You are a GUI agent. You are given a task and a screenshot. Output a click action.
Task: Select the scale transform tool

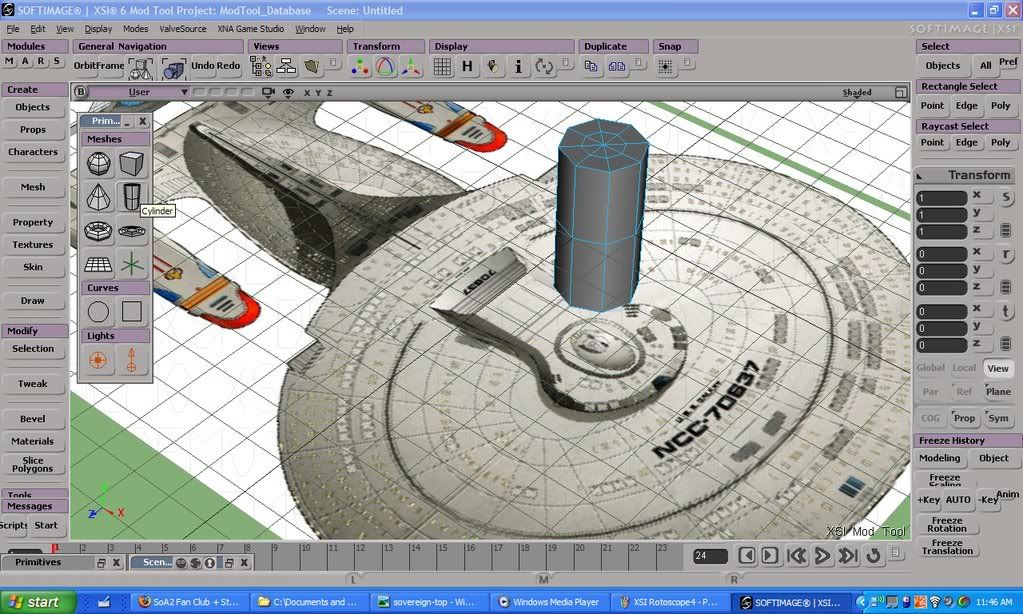[x=411, y=67]
